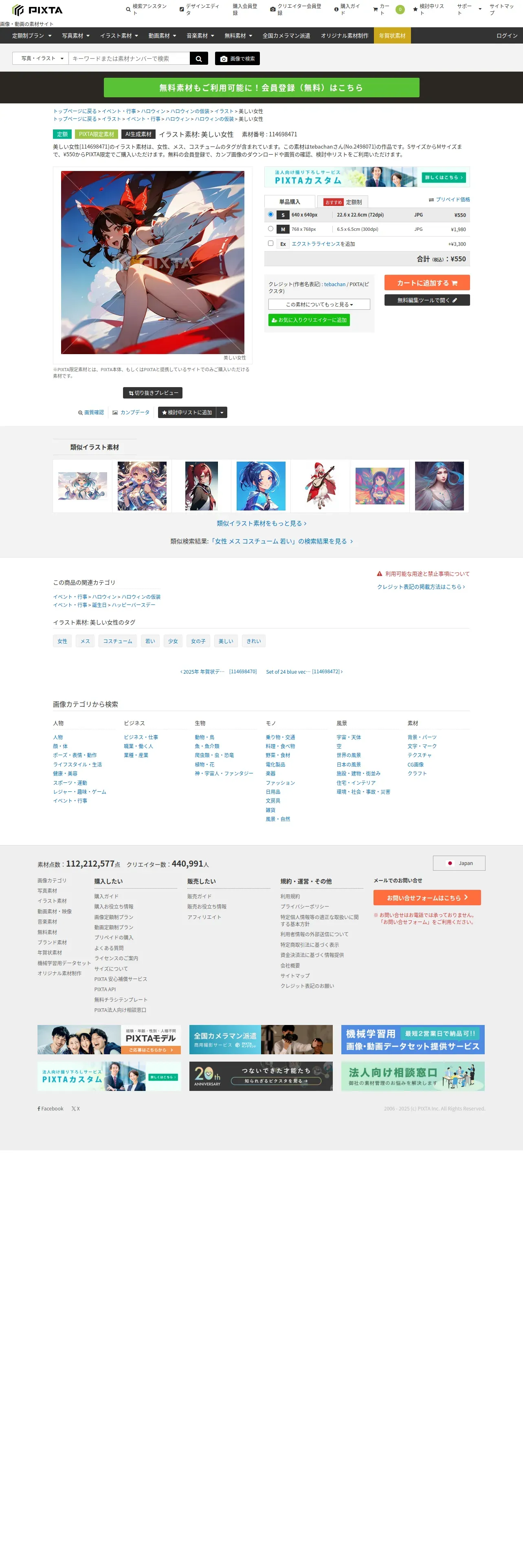This screenshot has height=1568, width=523.
Task: Click the Japan flag region selector
Action: 459,863
